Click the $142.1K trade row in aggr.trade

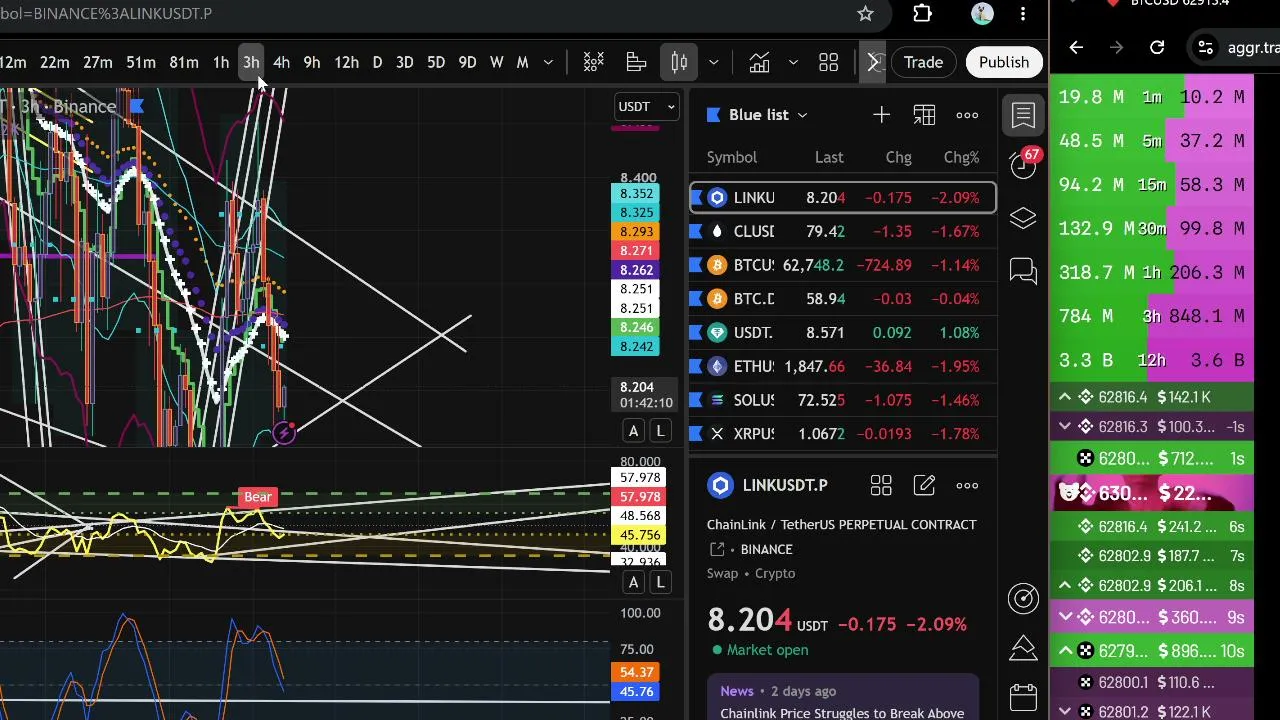pyautogui.click(x=1152, y=397)
